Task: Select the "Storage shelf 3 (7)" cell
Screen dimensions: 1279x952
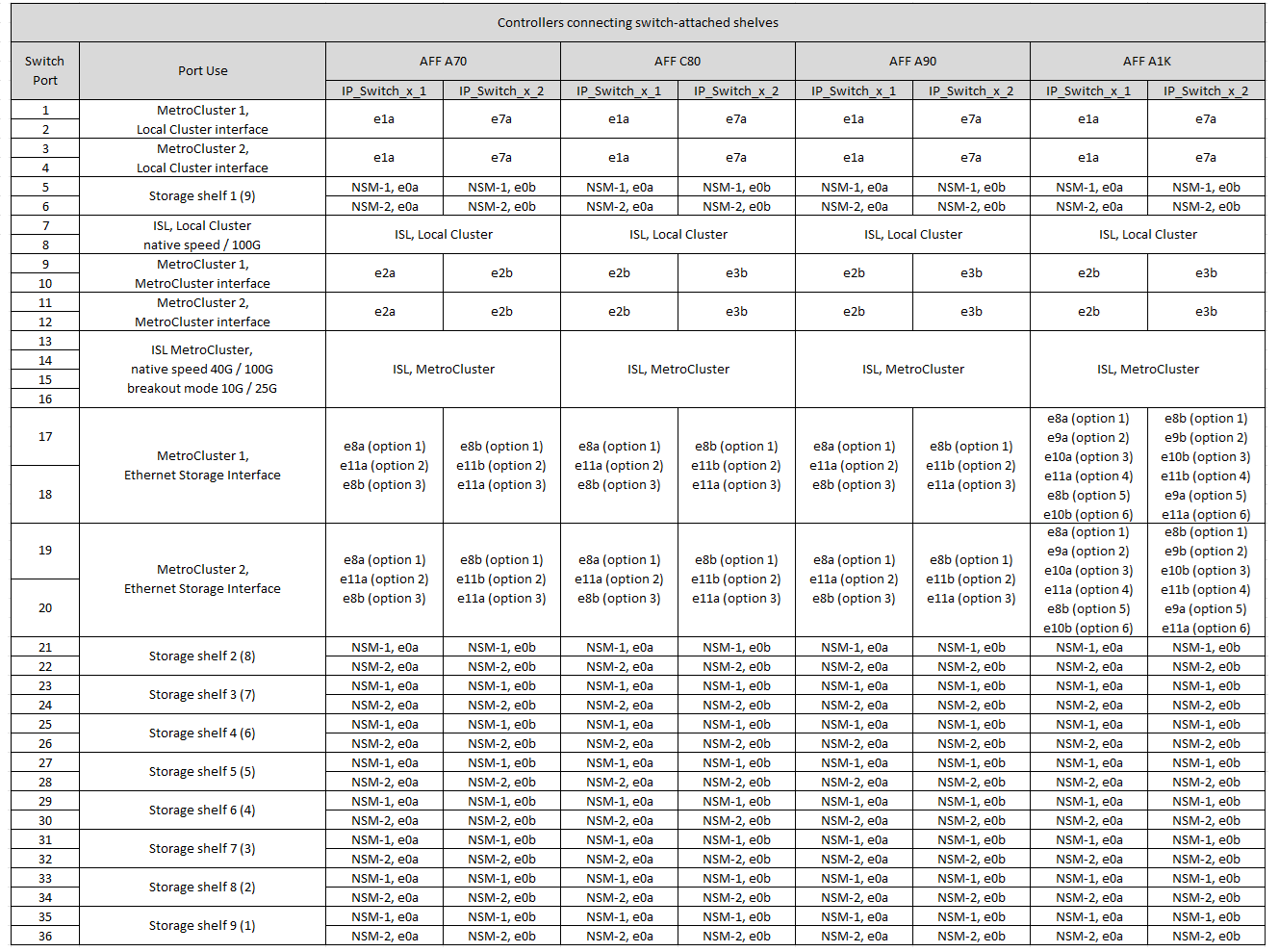Action: (x=203, y=695)
